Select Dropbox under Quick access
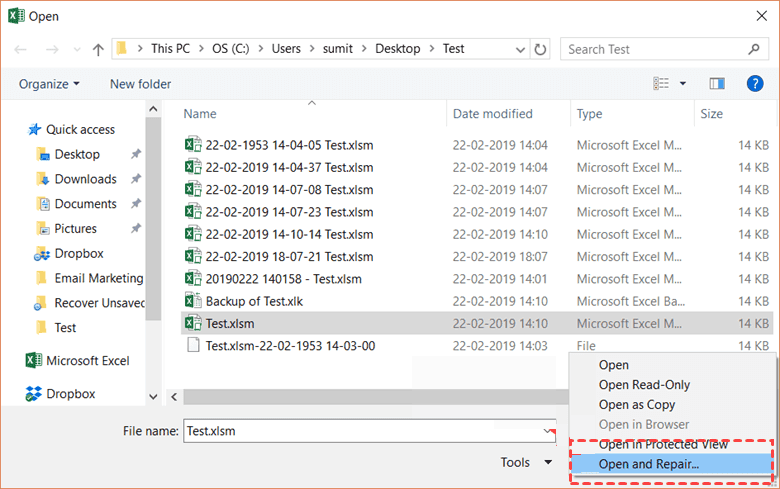 point(79,254)
